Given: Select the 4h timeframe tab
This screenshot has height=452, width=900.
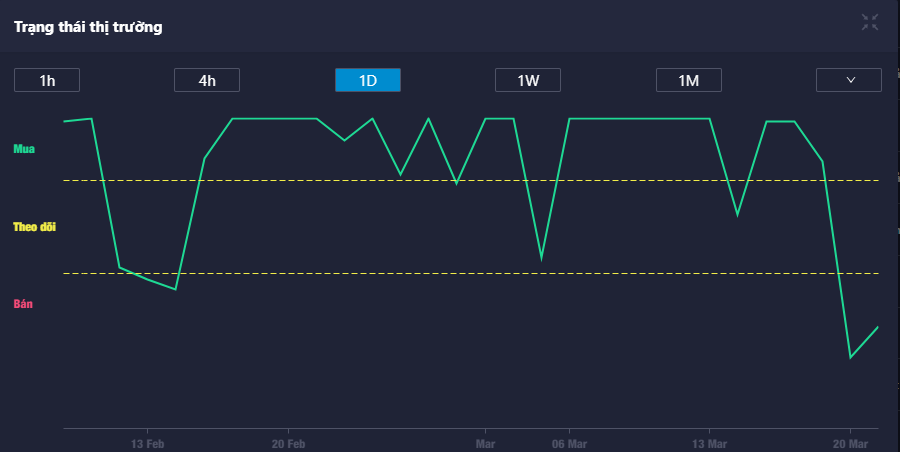Looking at the screenshot, I should [207, 80].
